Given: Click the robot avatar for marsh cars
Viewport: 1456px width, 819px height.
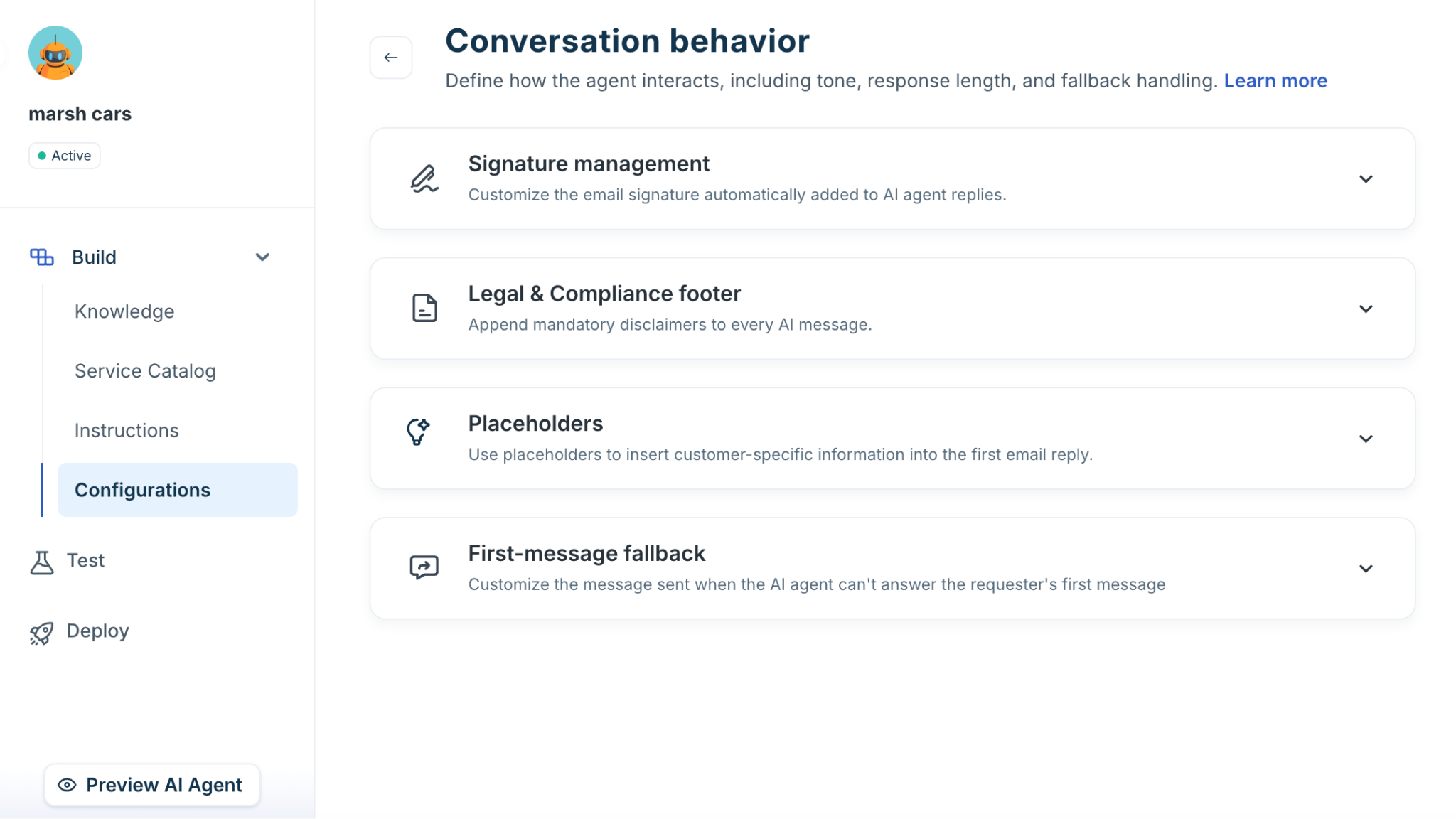Looking at the screenshot, I should 55,53.
